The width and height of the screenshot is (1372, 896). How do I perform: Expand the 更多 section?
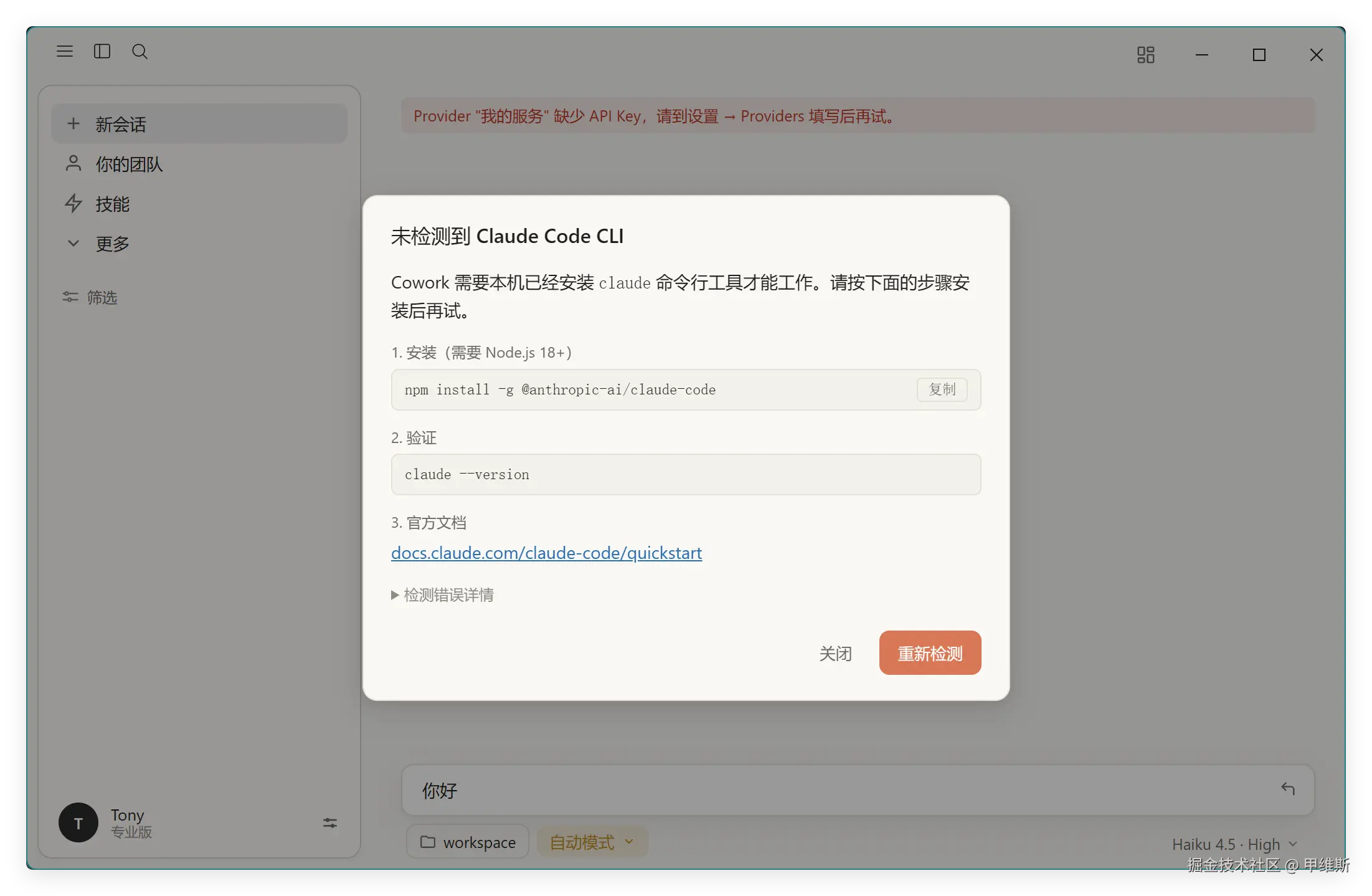(199, 244)
